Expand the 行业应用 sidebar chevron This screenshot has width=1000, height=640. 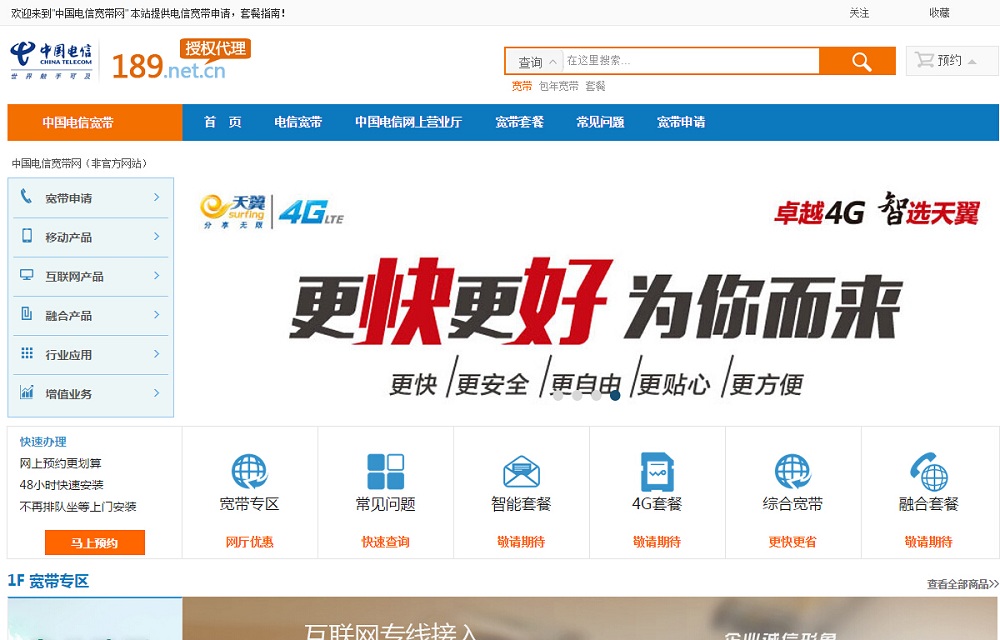(156, 354)
